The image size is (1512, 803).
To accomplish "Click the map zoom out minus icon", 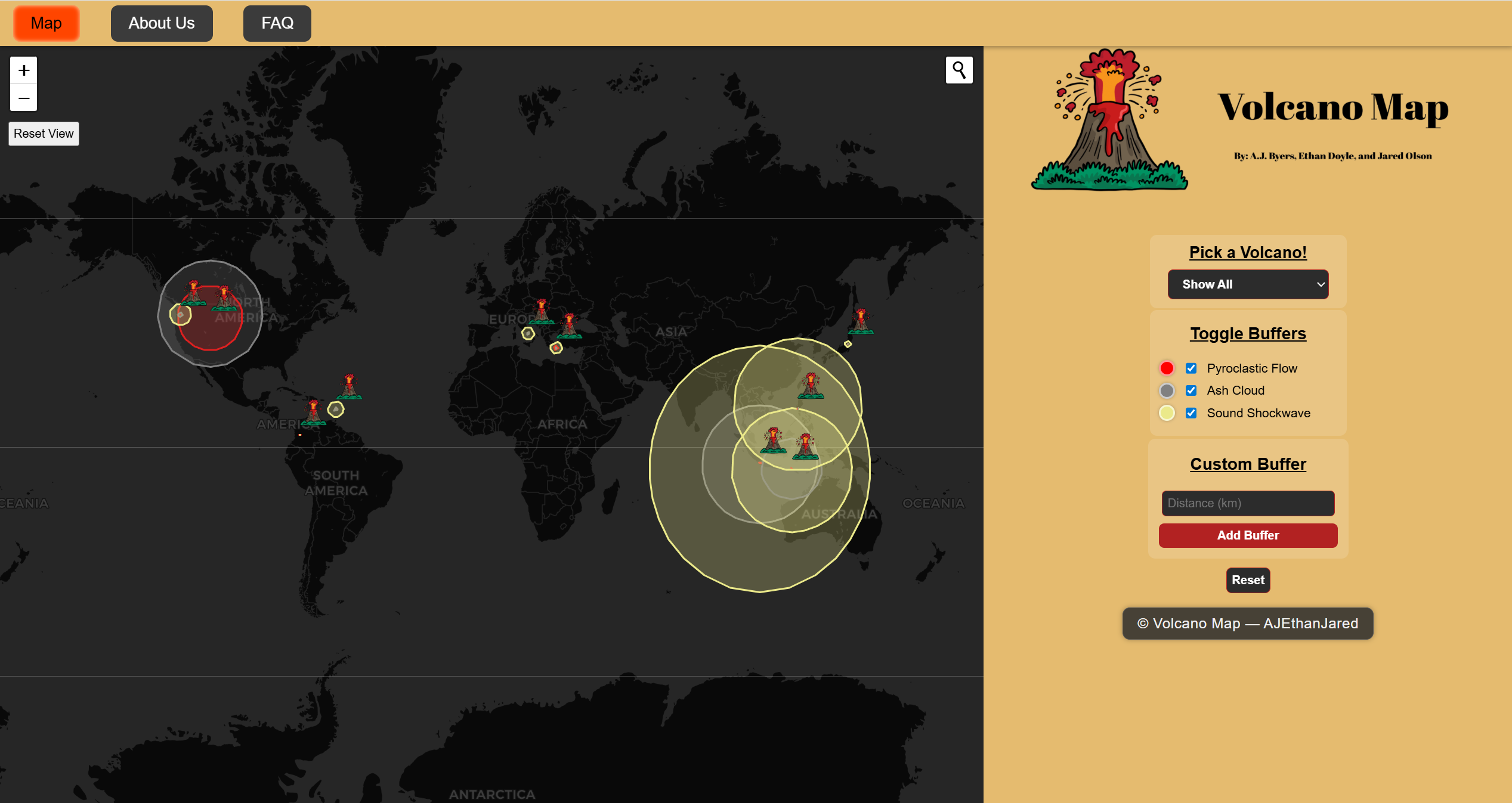I will point(24,98).
